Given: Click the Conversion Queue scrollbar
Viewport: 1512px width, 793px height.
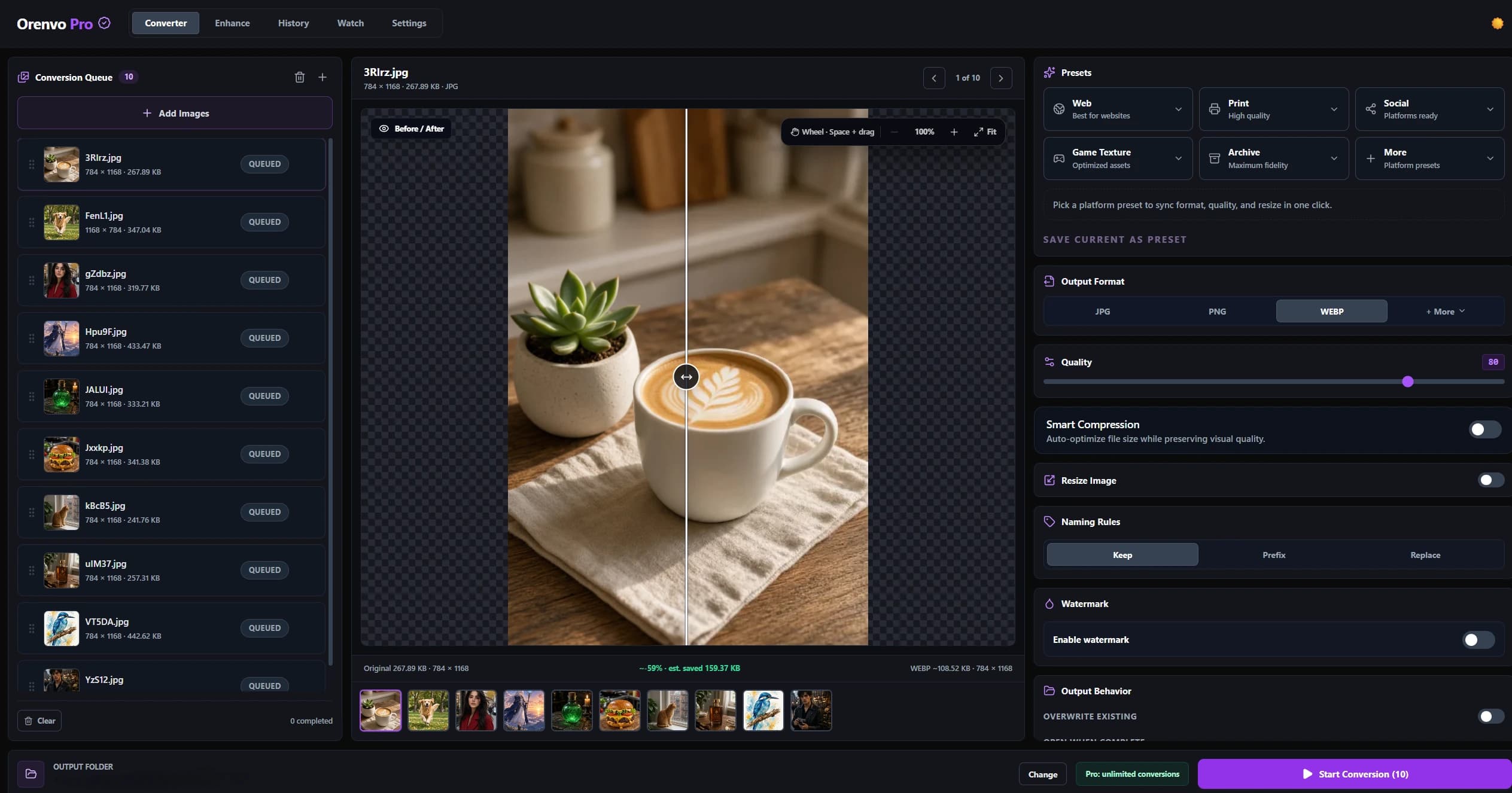Looking at the screenshot, I should 330,401.
